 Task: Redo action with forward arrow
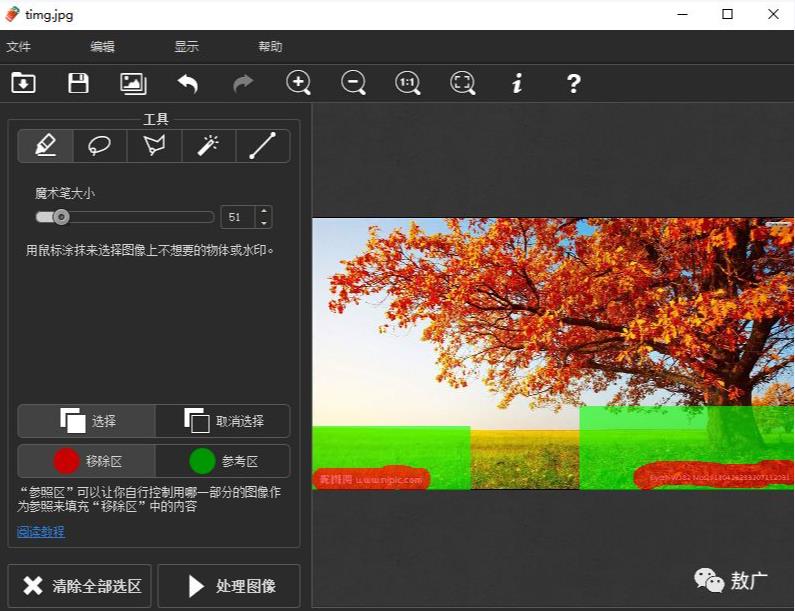coord(243,83)
